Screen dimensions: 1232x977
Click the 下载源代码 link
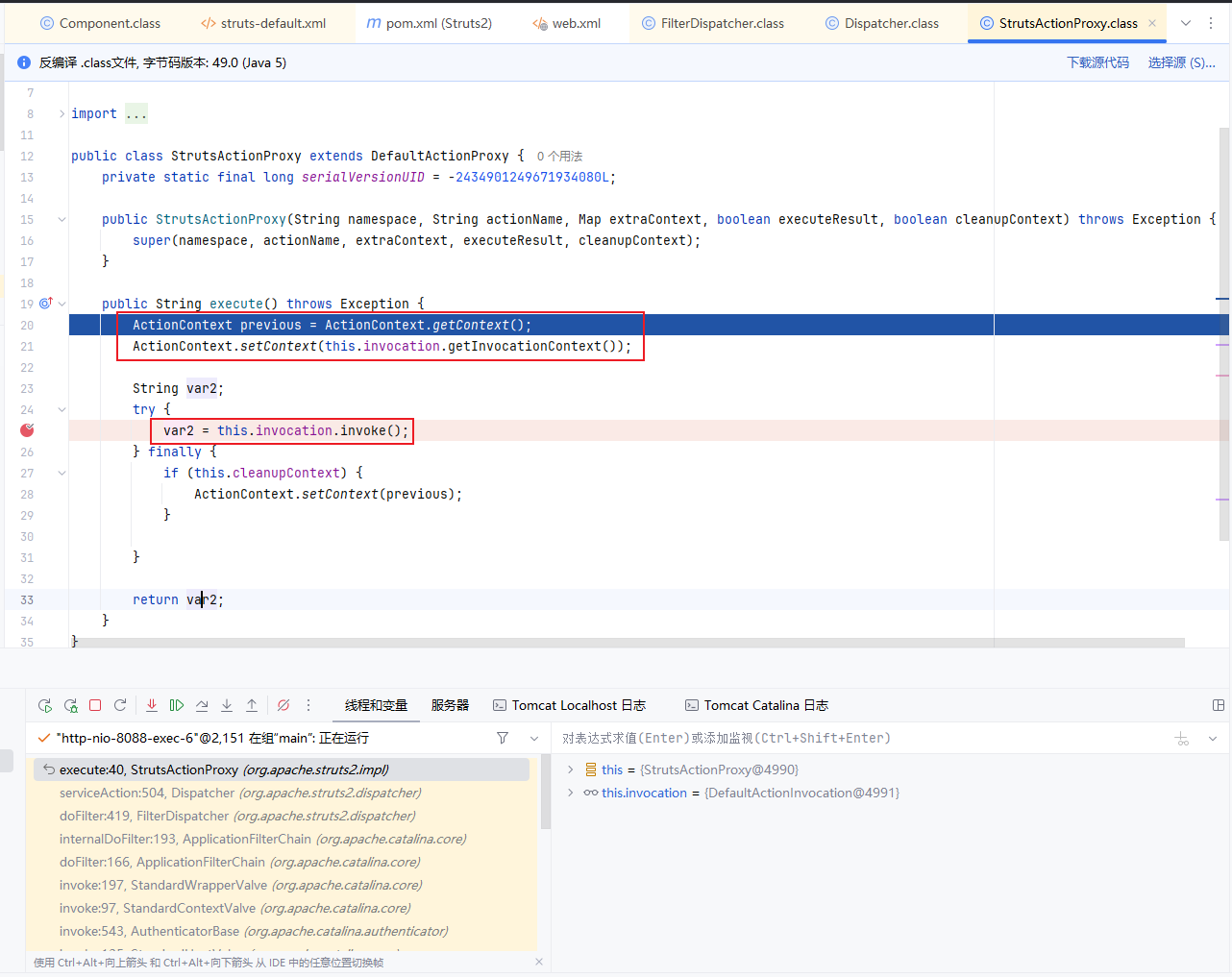click(1098, 62)
